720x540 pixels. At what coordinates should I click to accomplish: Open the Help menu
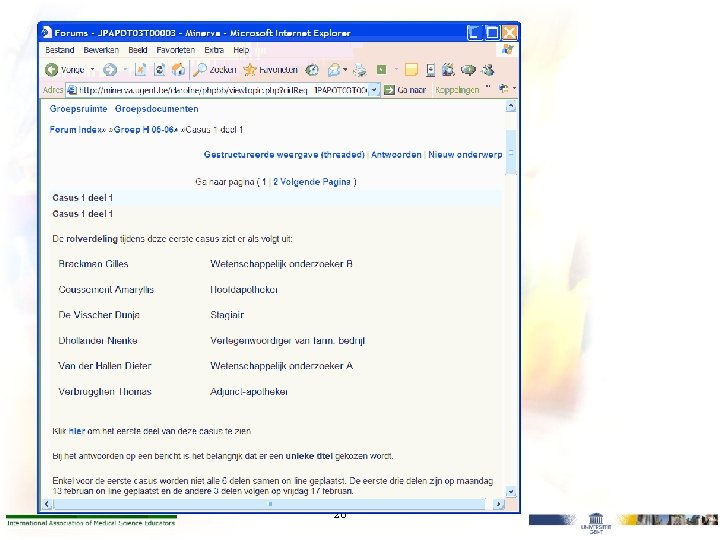[241, 50]
